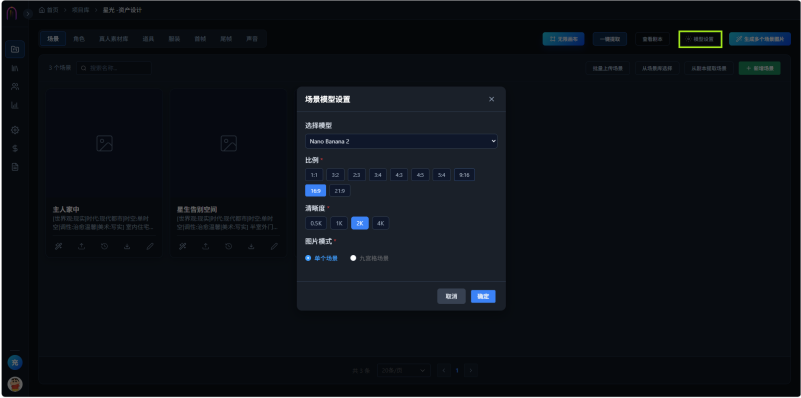The image size is (801, 398).
Task: Open the 20条/页 page size dropdown
Action: 404,370
